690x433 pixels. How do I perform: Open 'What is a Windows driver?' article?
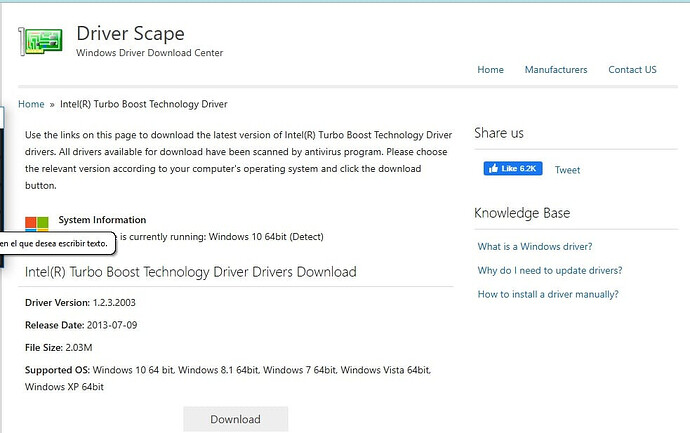click(535, 246)
